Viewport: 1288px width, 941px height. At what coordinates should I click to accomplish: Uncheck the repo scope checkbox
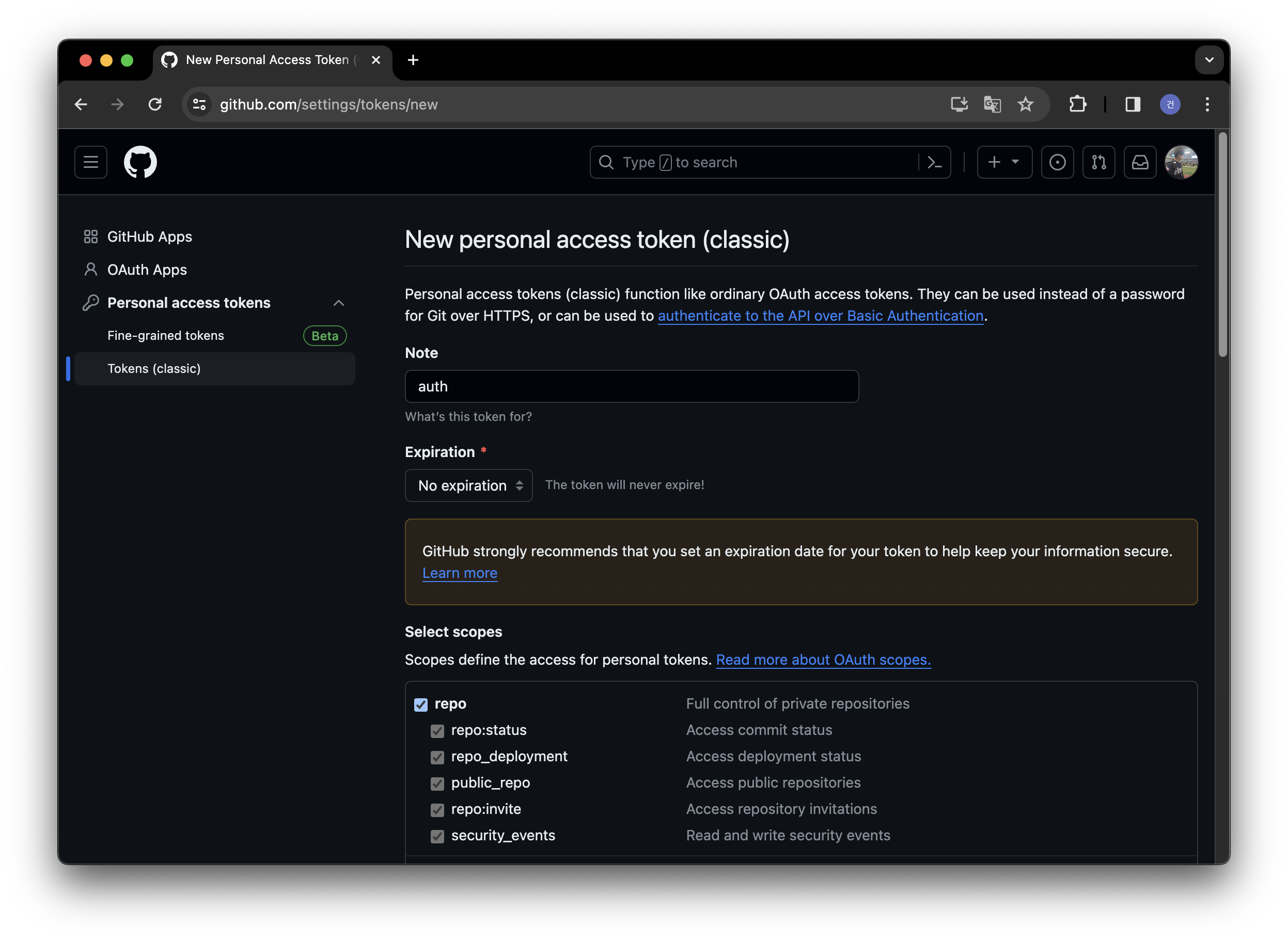421,704
